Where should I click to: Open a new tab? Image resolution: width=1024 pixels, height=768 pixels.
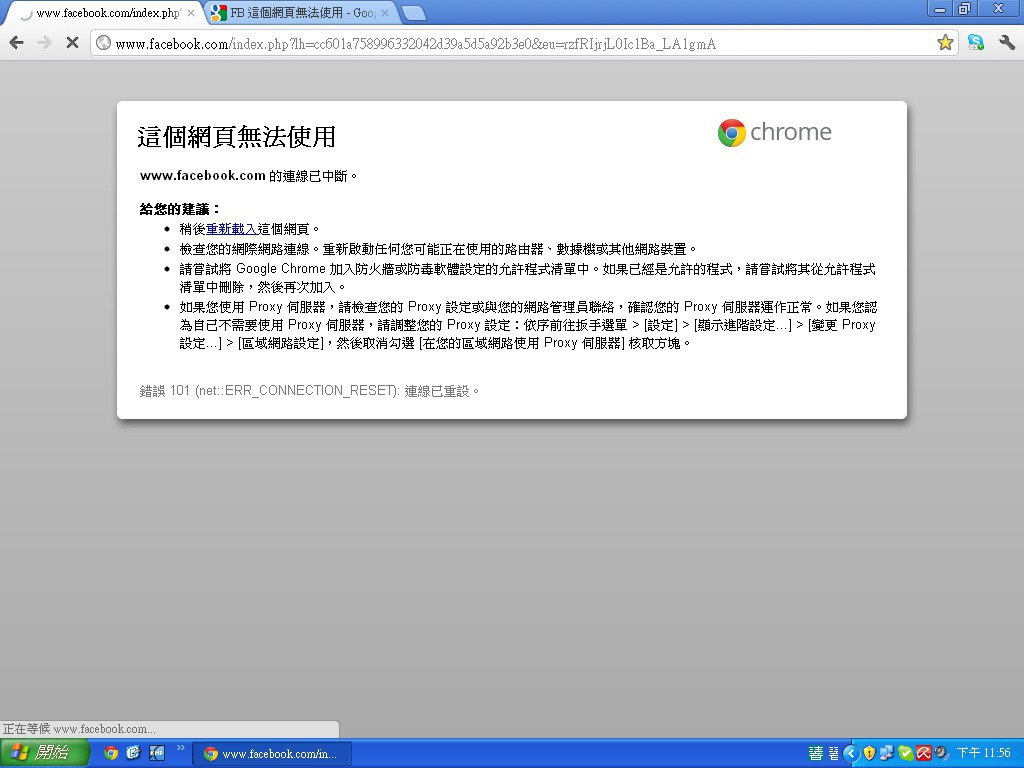pyautogui.click(x=413, y=13)
